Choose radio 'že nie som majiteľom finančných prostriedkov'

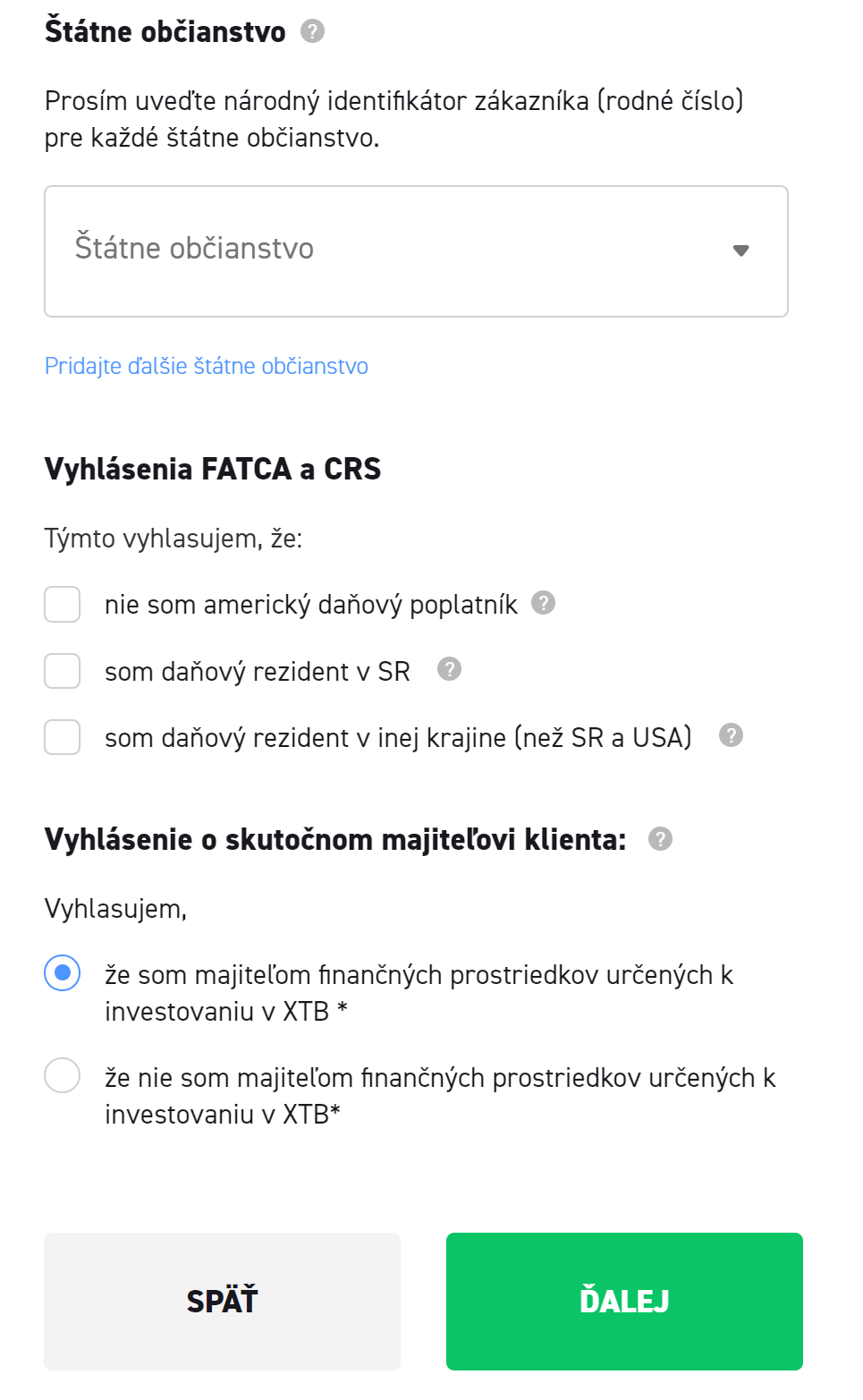(x=63, y=1075)
